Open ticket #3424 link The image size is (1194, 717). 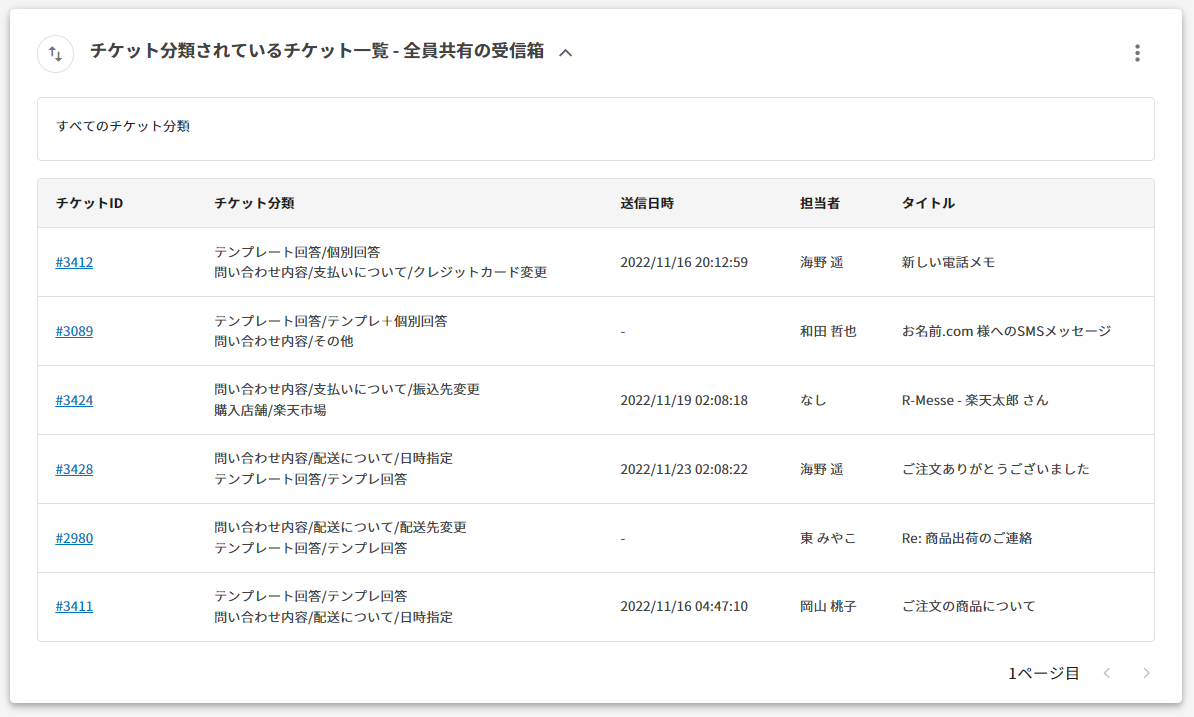coord(74,400)
